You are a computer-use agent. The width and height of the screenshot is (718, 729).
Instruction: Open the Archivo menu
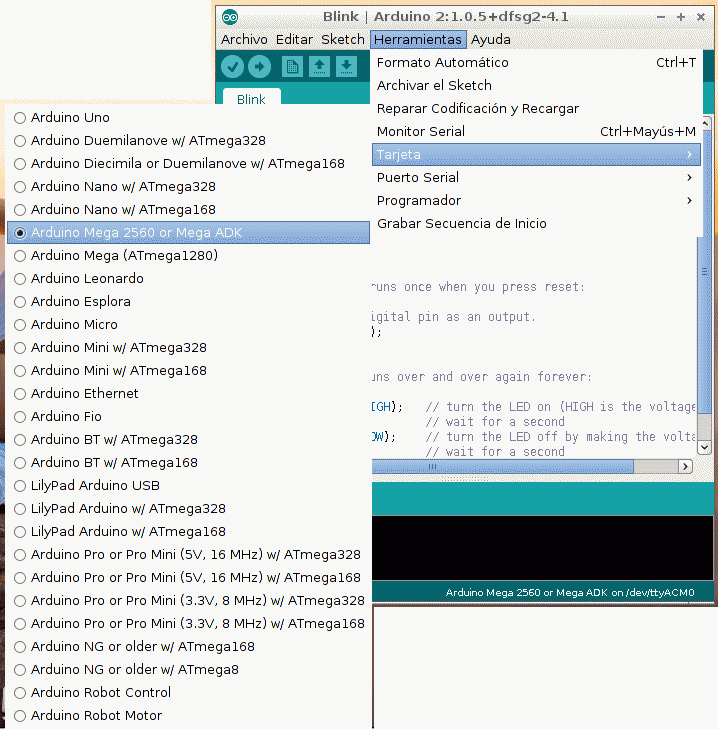(244, 40)
